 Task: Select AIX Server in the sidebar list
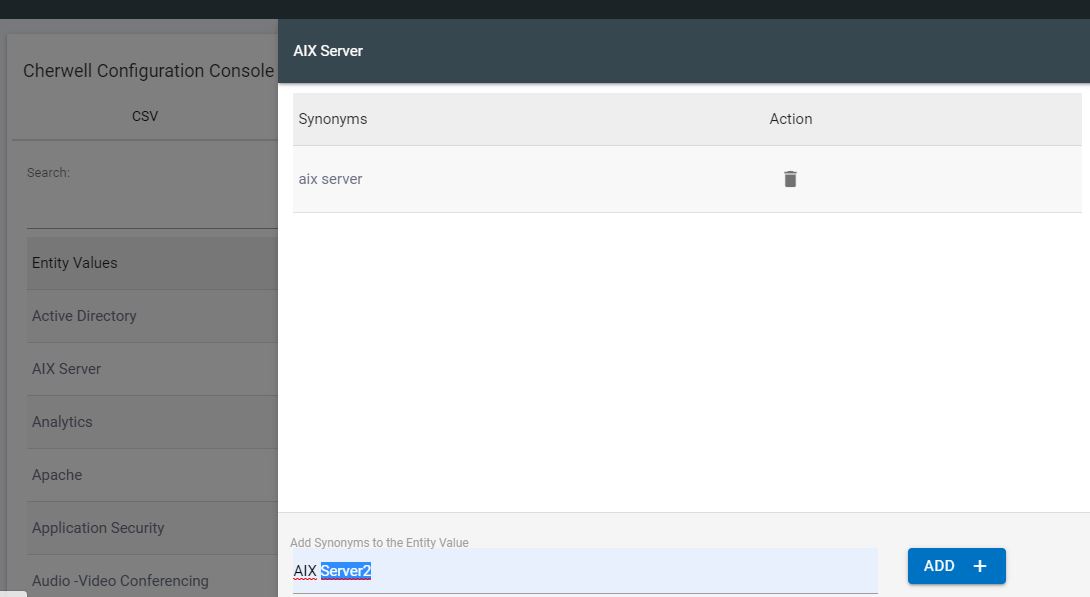pos(67,369)
